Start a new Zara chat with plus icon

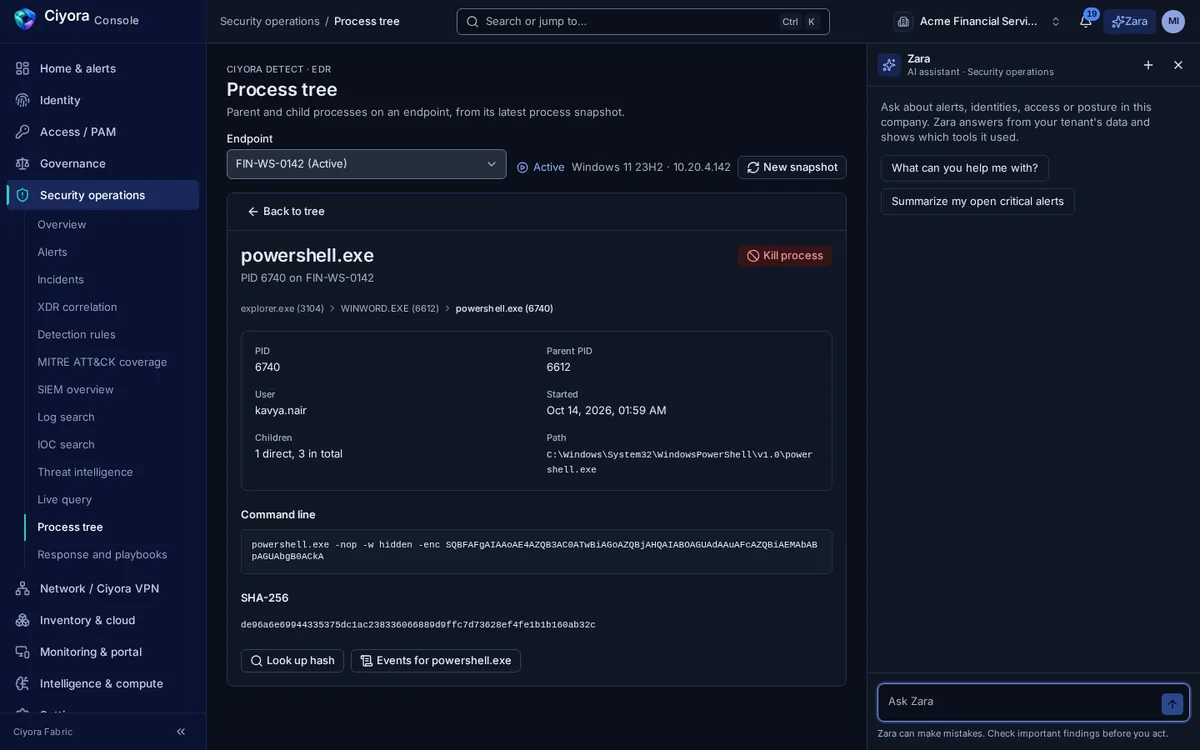(1148, 65)
